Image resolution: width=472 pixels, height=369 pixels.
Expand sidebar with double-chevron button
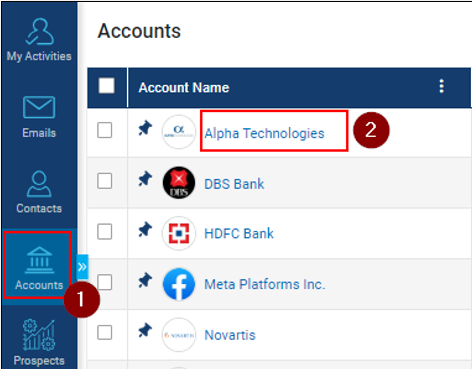(x=82, y=267)
